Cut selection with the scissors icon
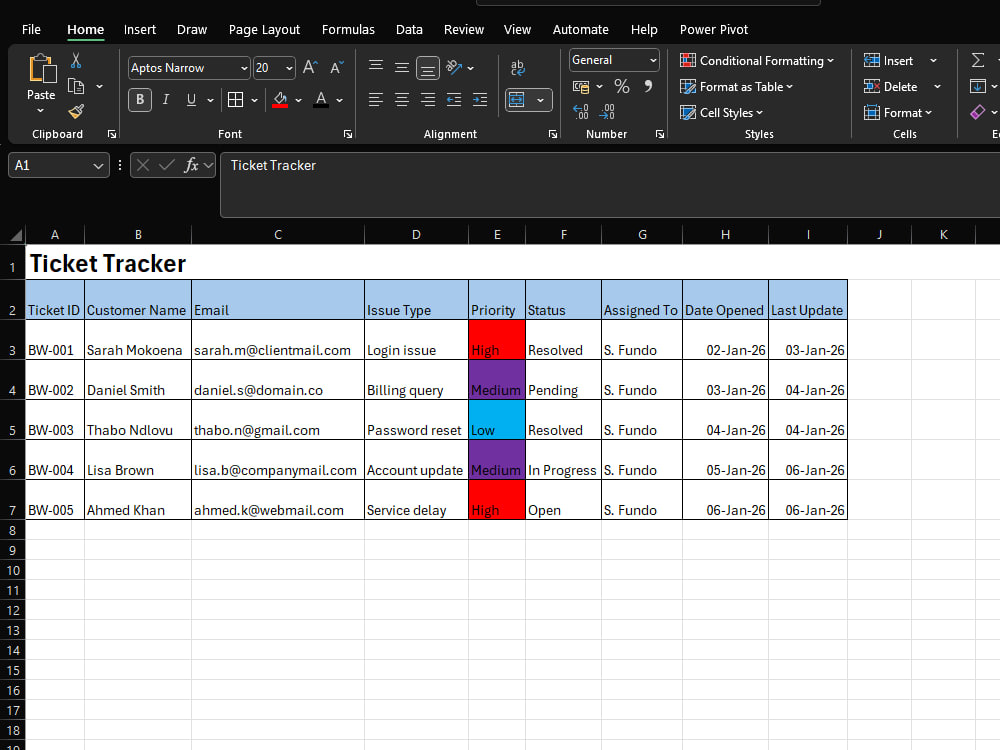Viewport: 1000px width, 750px height. point(76,61)
